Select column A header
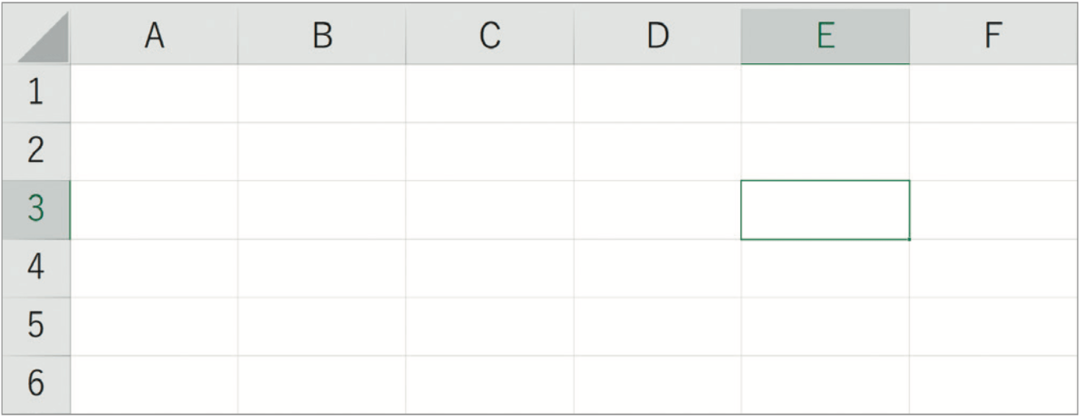1080x417 pixels. [154, 37]
